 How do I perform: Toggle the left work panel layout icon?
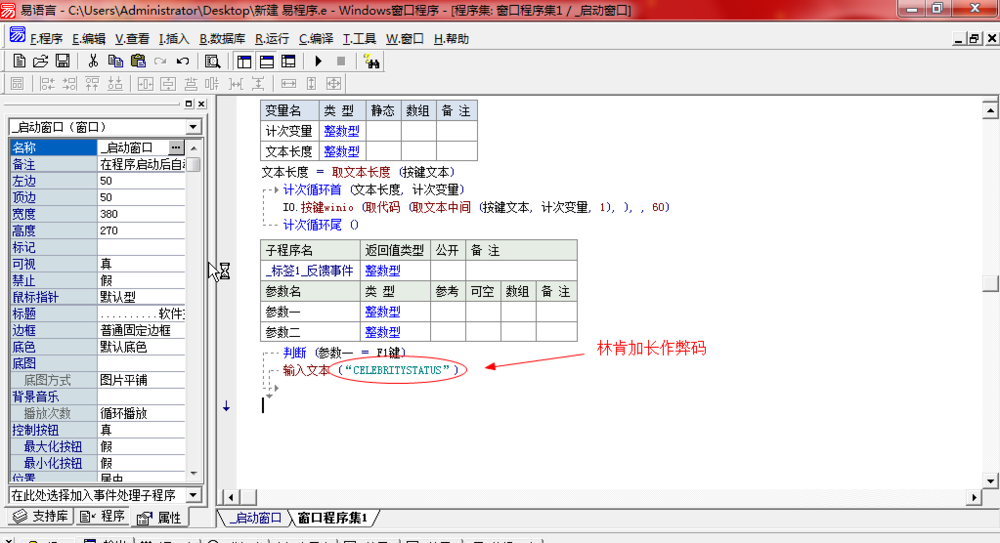244,61
